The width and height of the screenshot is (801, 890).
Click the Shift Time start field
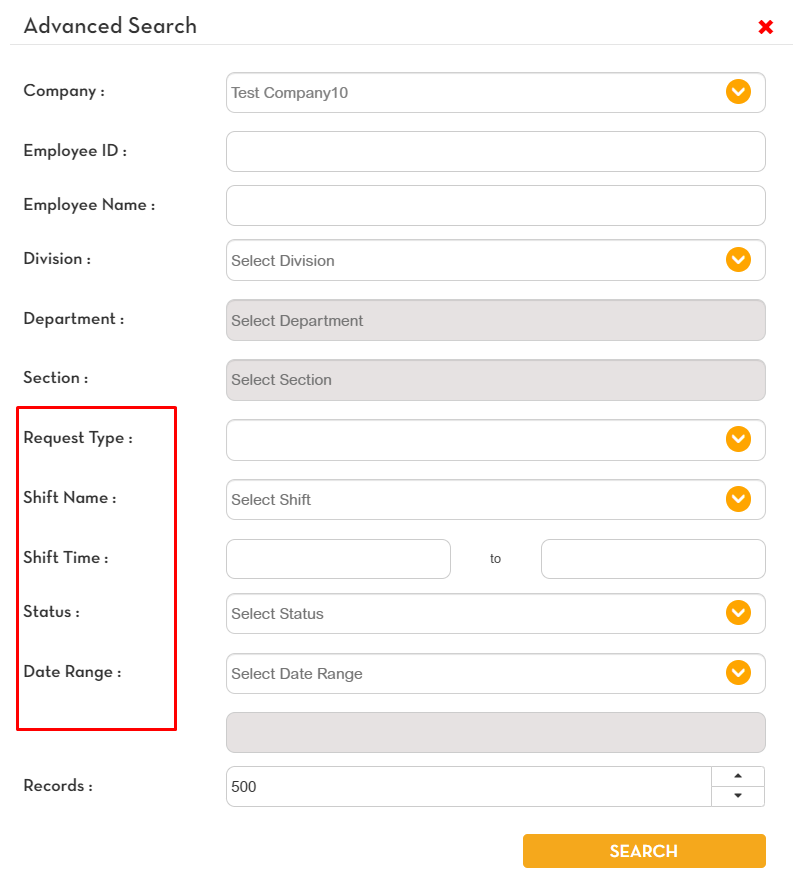pyautogui.click(x=338, y=559)
